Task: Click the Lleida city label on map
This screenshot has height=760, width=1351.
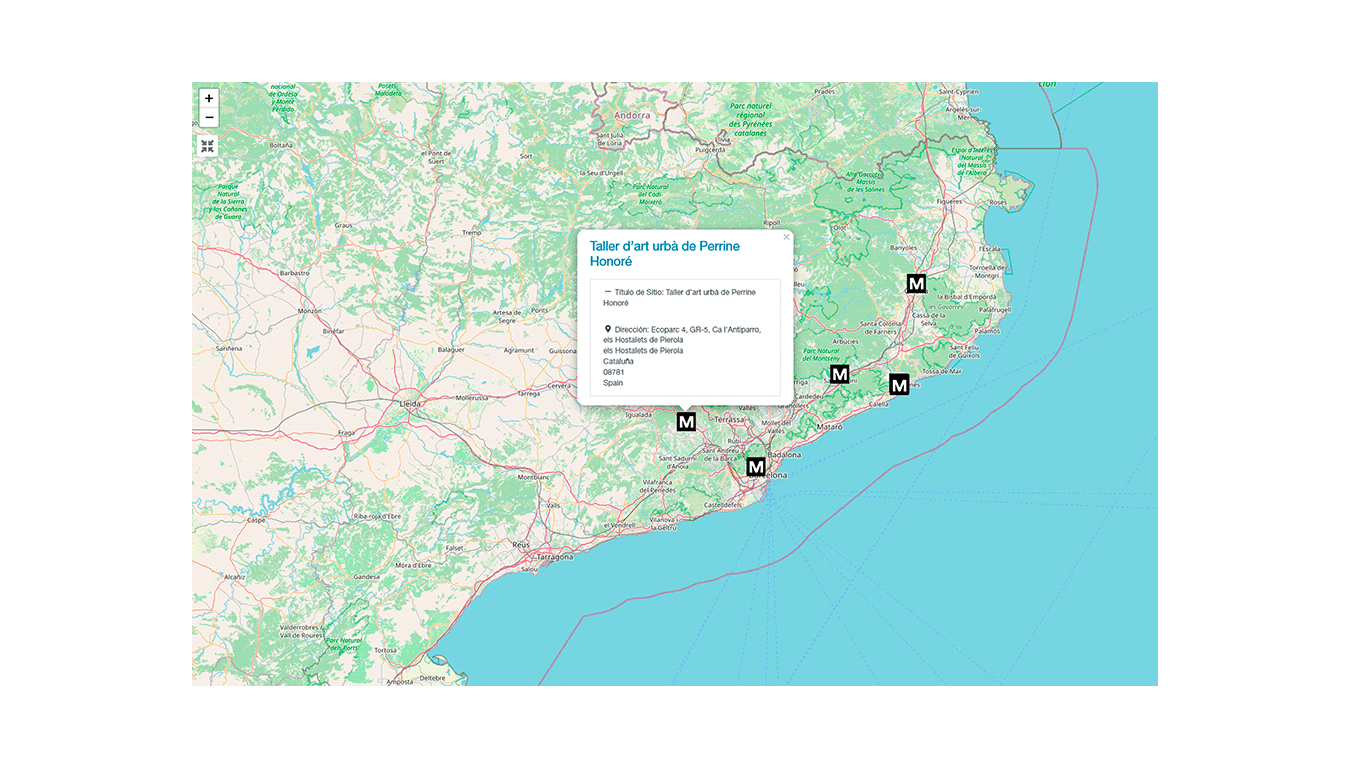Action: tap(410, 404)
